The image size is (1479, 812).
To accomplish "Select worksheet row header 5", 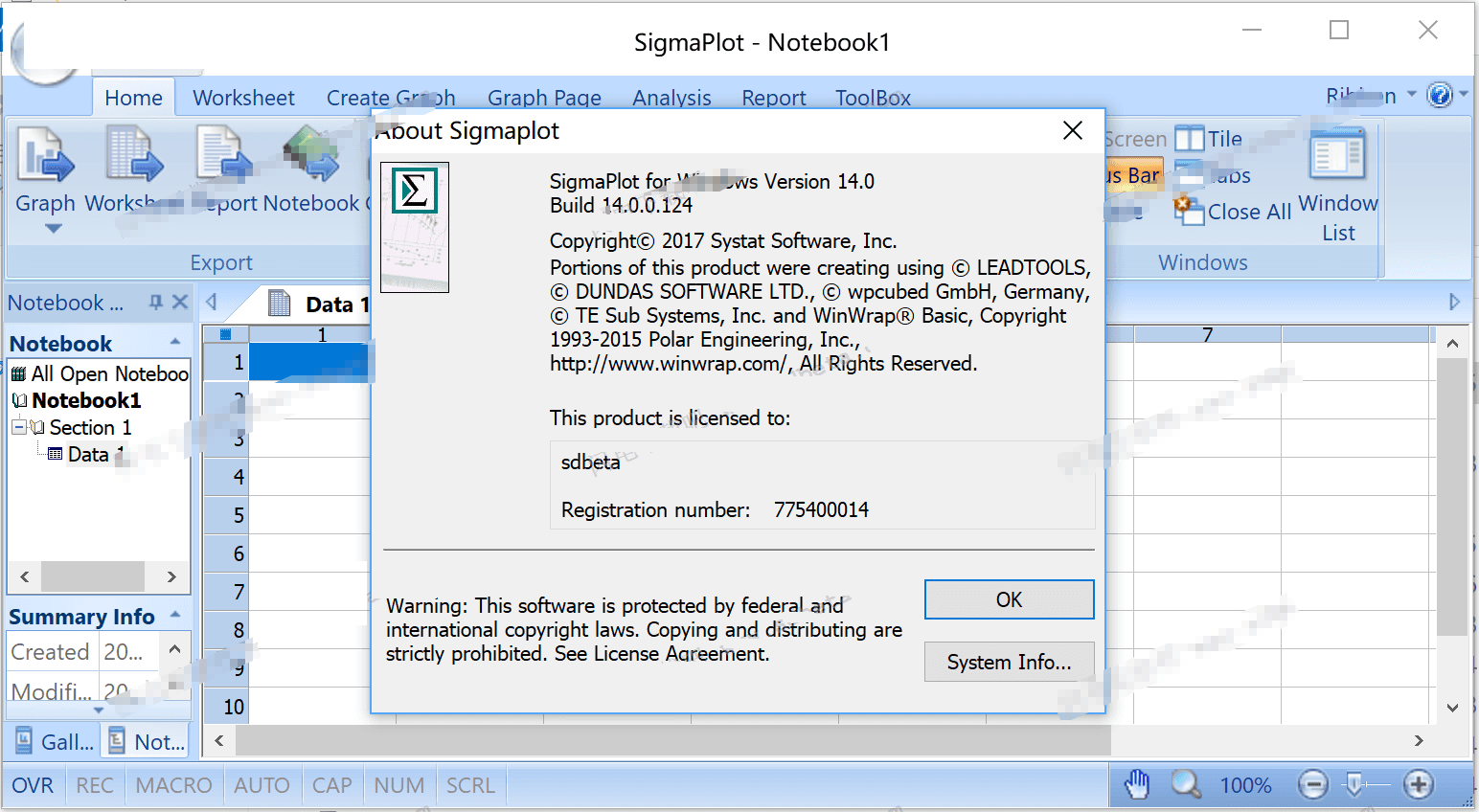I will click(x=227, y=515).
